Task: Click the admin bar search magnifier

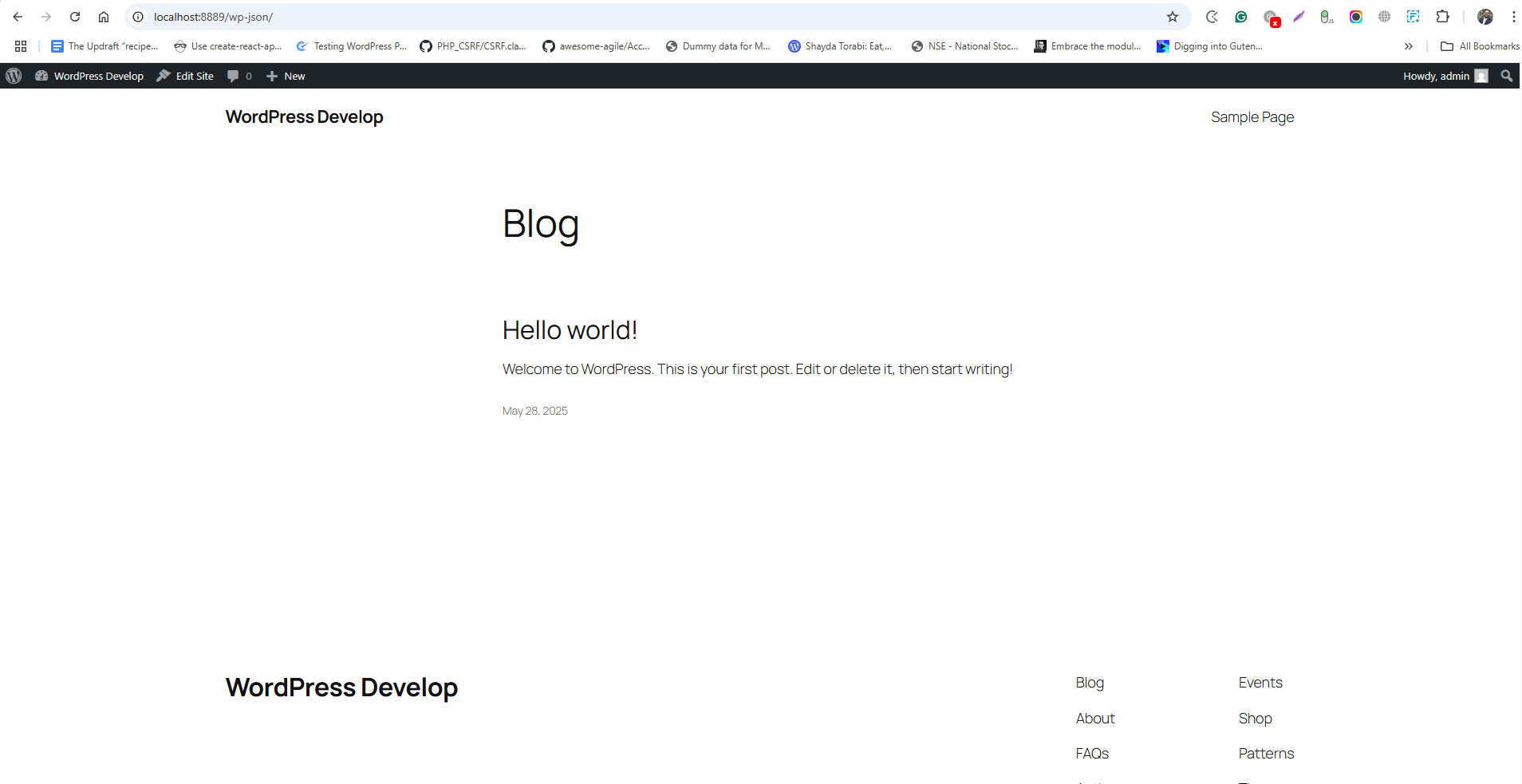Action: pos(1507,76)
